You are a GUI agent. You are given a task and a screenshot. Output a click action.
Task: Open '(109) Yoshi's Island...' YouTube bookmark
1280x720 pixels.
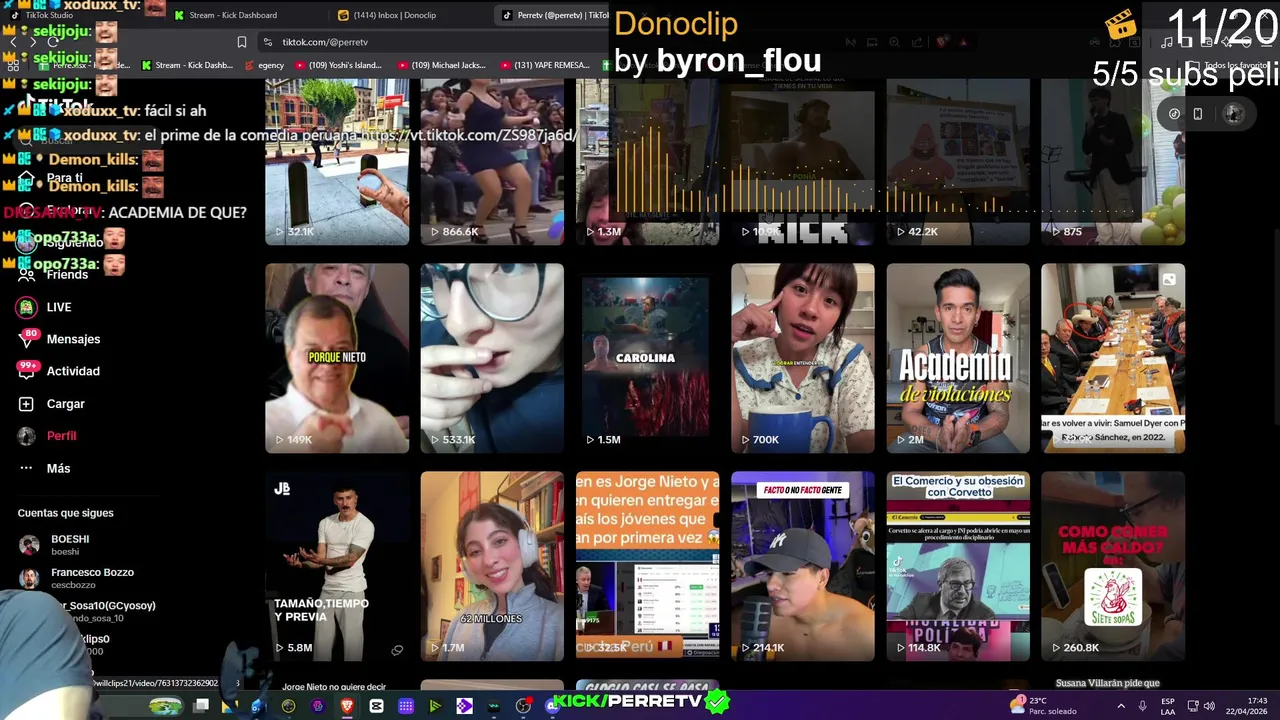[339, 65]
